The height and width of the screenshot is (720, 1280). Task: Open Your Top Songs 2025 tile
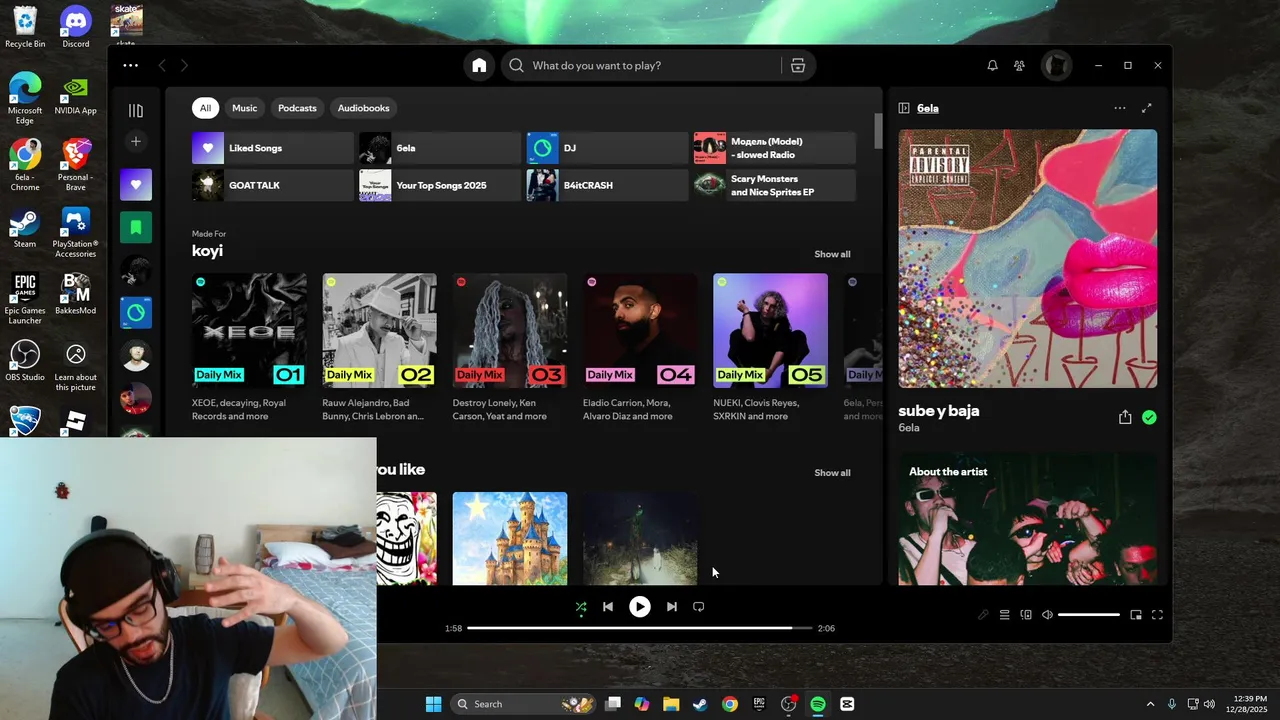pyautogui.click(x=440, y=185)
